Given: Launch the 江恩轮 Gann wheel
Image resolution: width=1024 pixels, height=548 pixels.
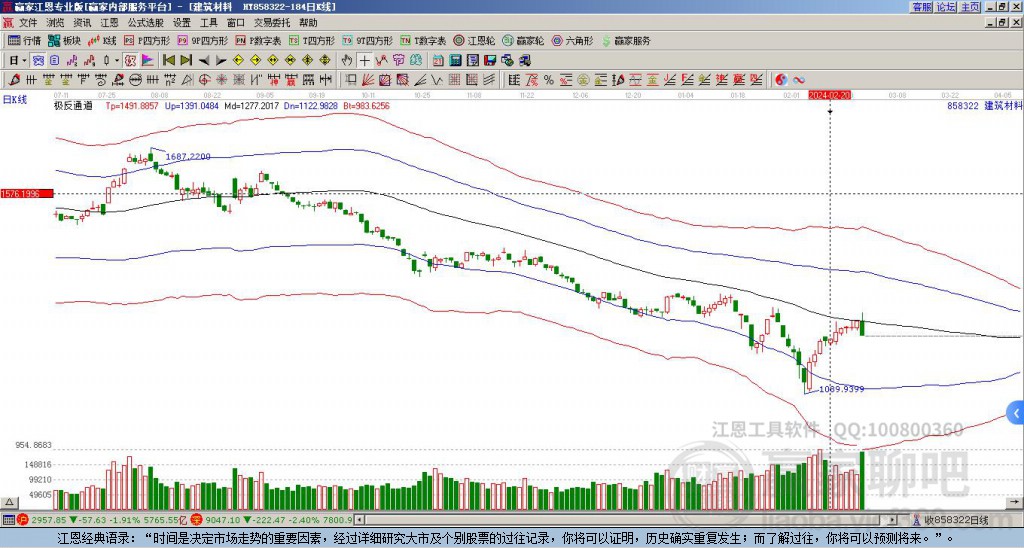Looking at the screenshot, I should [x=474, y=40].
